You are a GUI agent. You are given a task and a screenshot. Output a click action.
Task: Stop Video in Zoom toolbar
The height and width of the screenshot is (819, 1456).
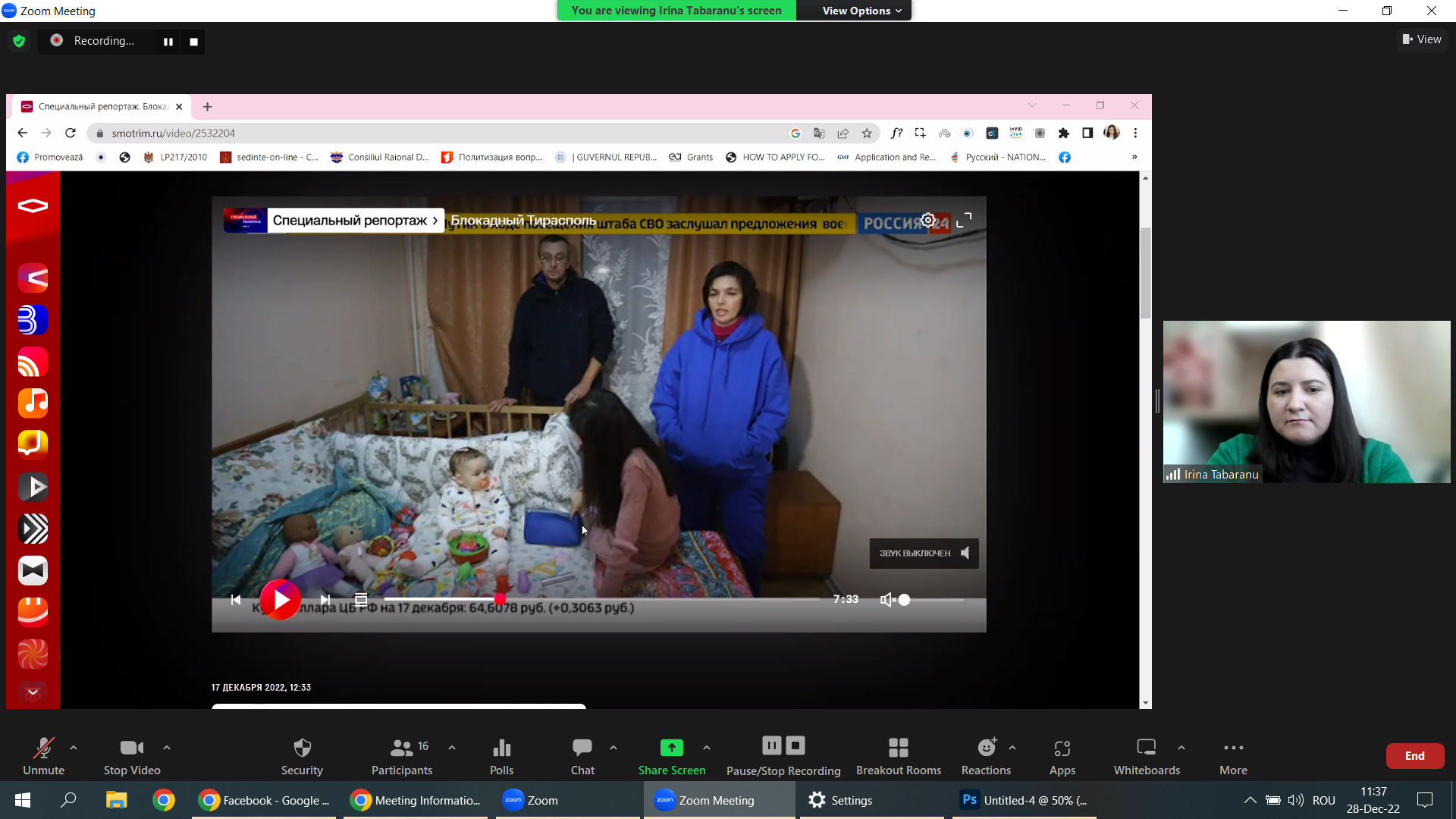click(132, 755)
